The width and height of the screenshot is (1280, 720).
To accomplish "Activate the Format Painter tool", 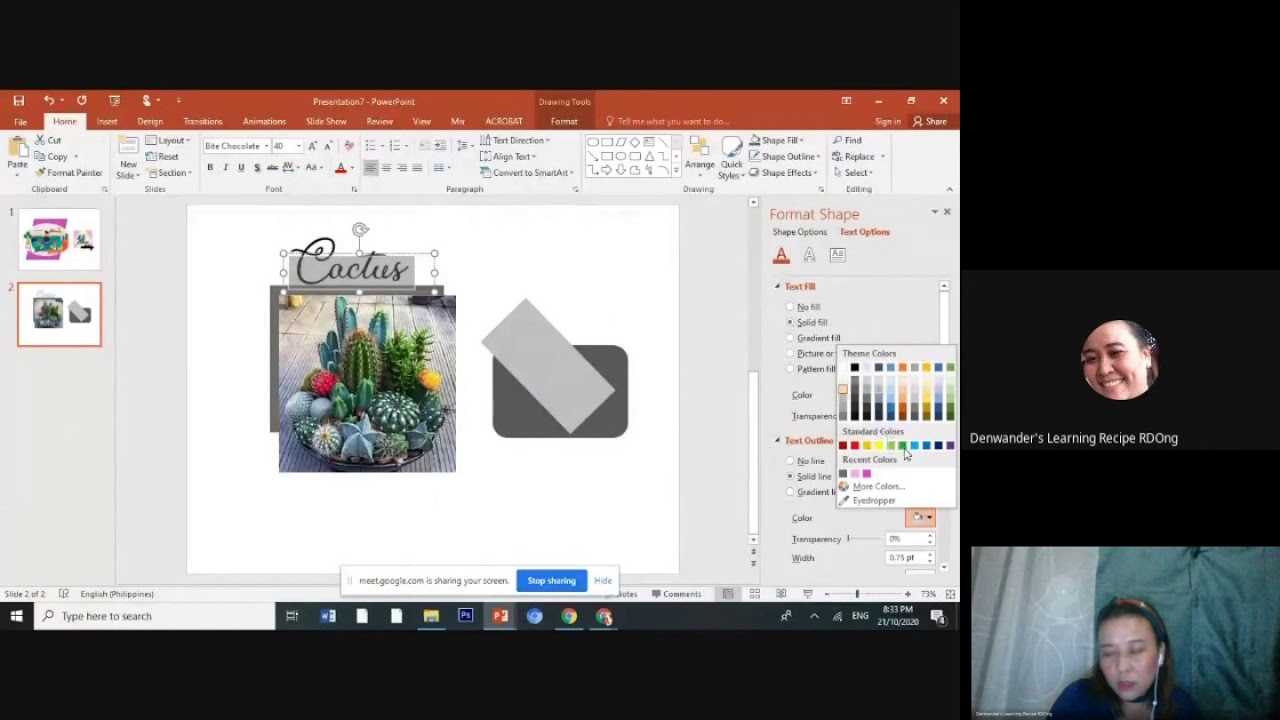I will [x=68, y=172].
